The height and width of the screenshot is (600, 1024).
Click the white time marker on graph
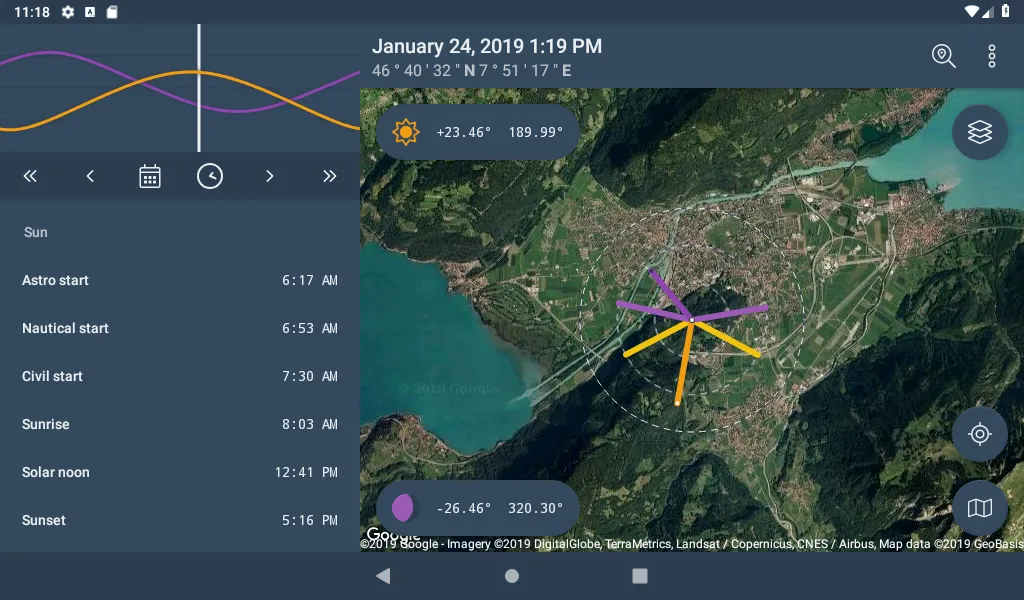[x=198, y=88]
